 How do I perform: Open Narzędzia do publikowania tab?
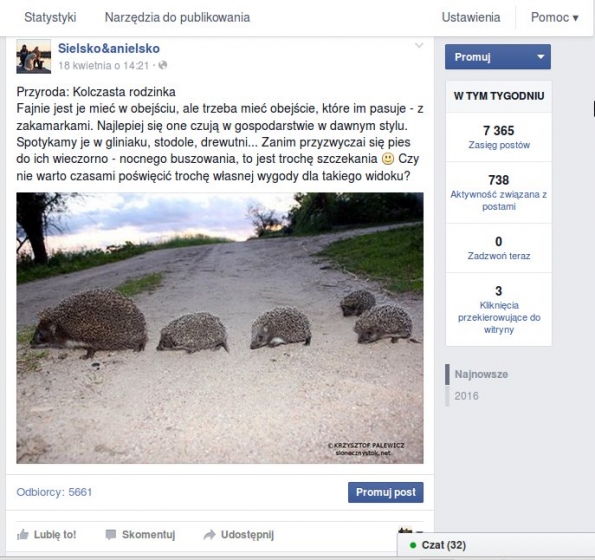click(x=177, y=17)
